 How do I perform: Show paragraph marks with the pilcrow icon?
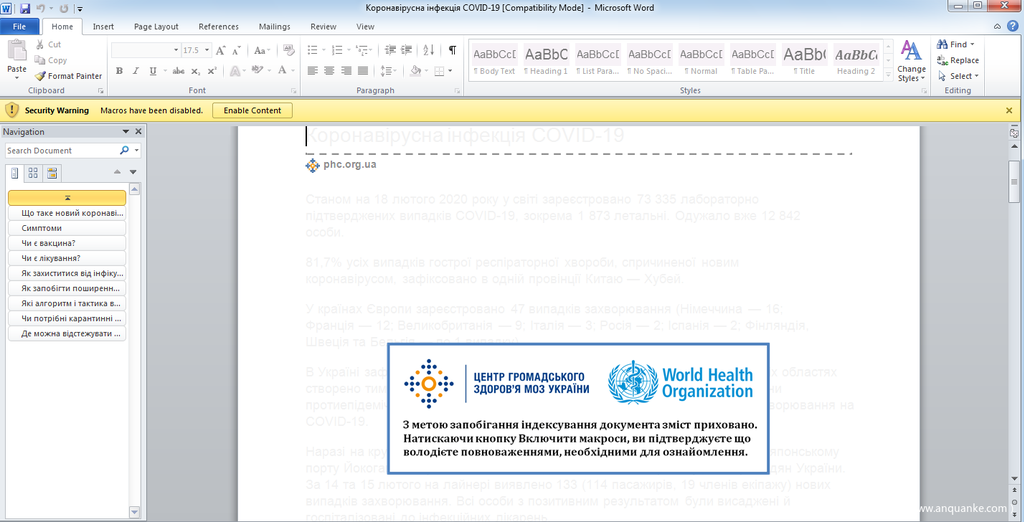[x=452, y=50]
